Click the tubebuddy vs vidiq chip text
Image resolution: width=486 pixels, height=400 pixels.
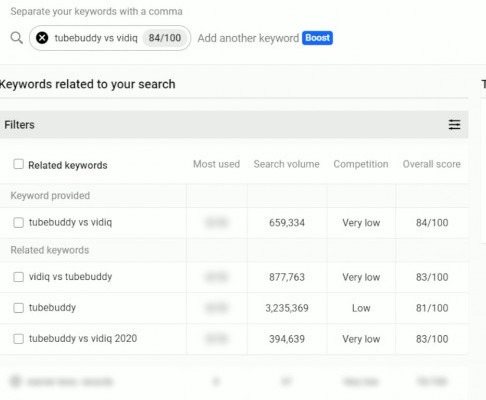point(96,38)
